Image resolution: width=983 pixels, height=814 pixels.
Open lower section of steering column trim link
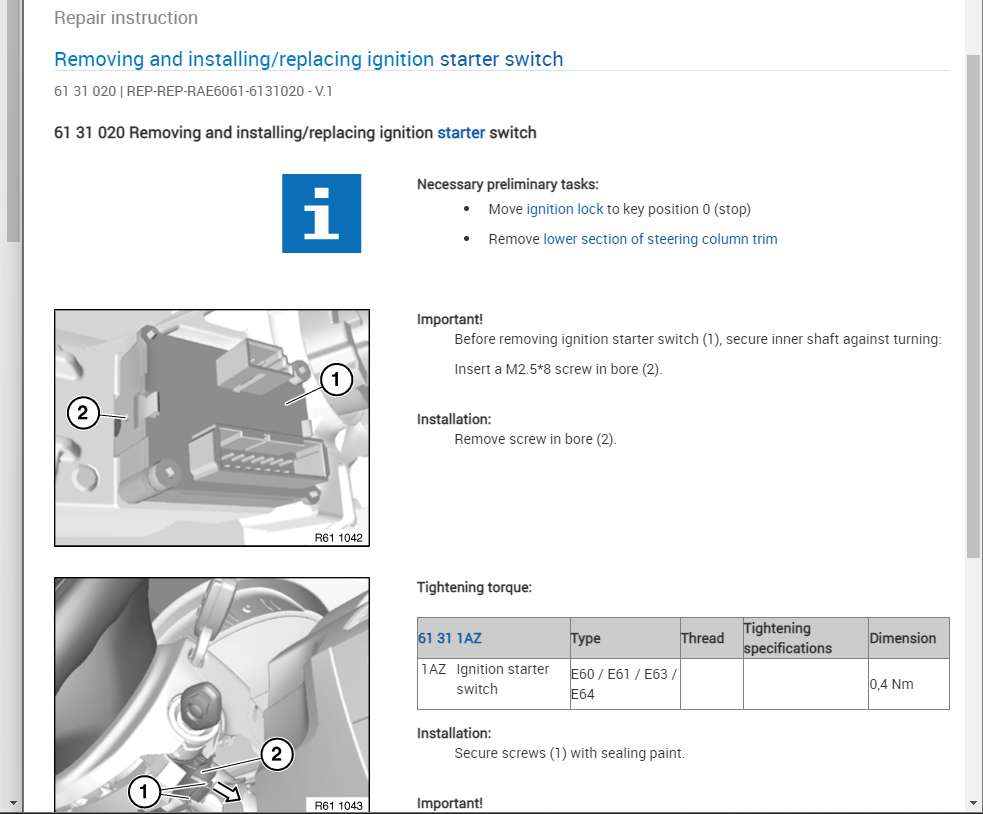pyautogui.click(x=660, y=239)
